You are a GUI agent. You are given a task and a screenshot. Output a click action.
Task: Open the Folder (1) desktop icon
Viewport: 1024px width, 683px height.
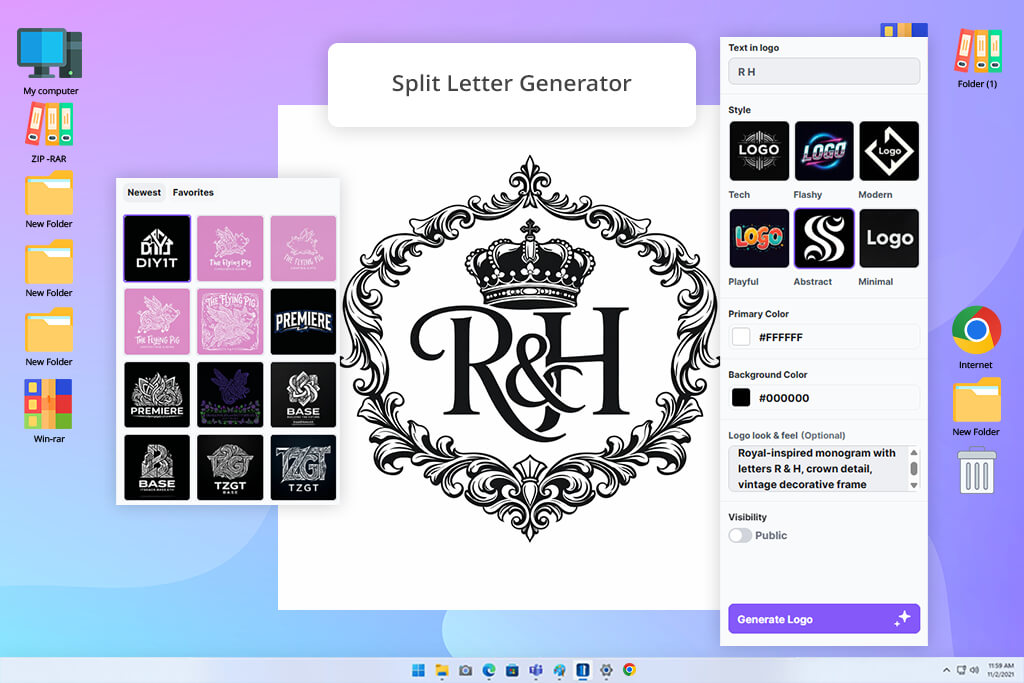coord(977,59)
